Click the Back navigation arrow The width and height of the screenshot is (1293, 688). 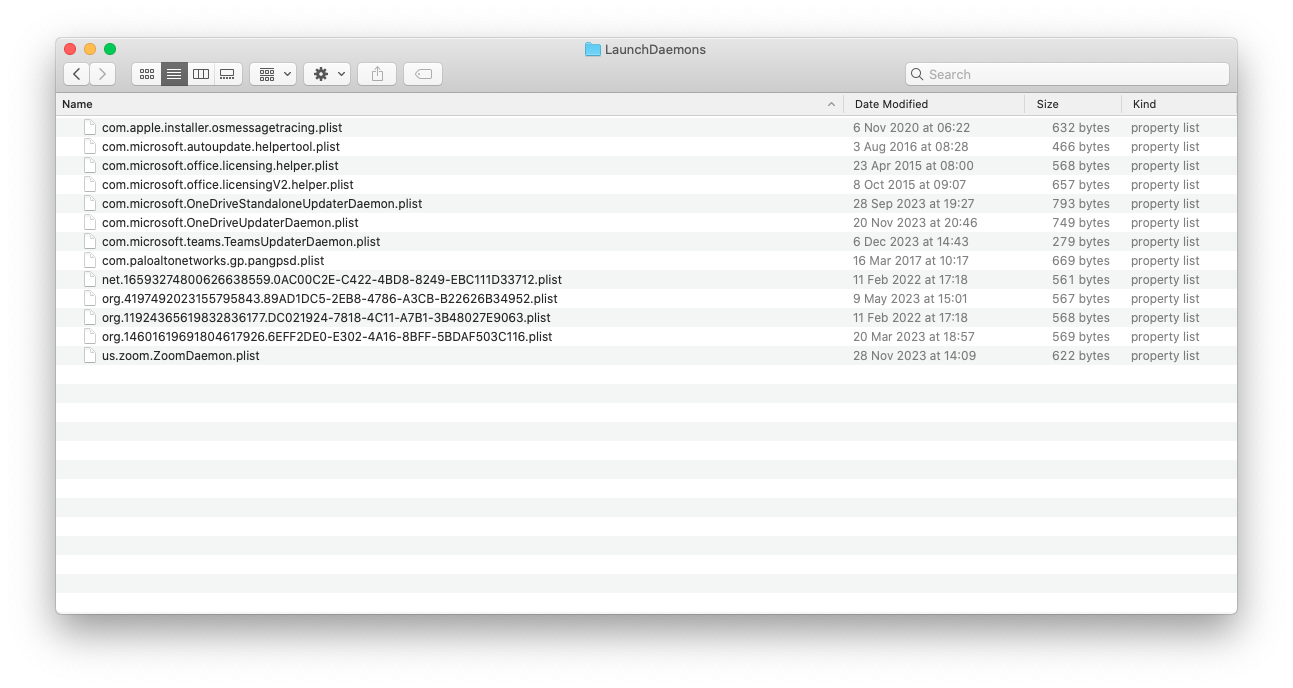pyautogui.click(x=76, y=73)
